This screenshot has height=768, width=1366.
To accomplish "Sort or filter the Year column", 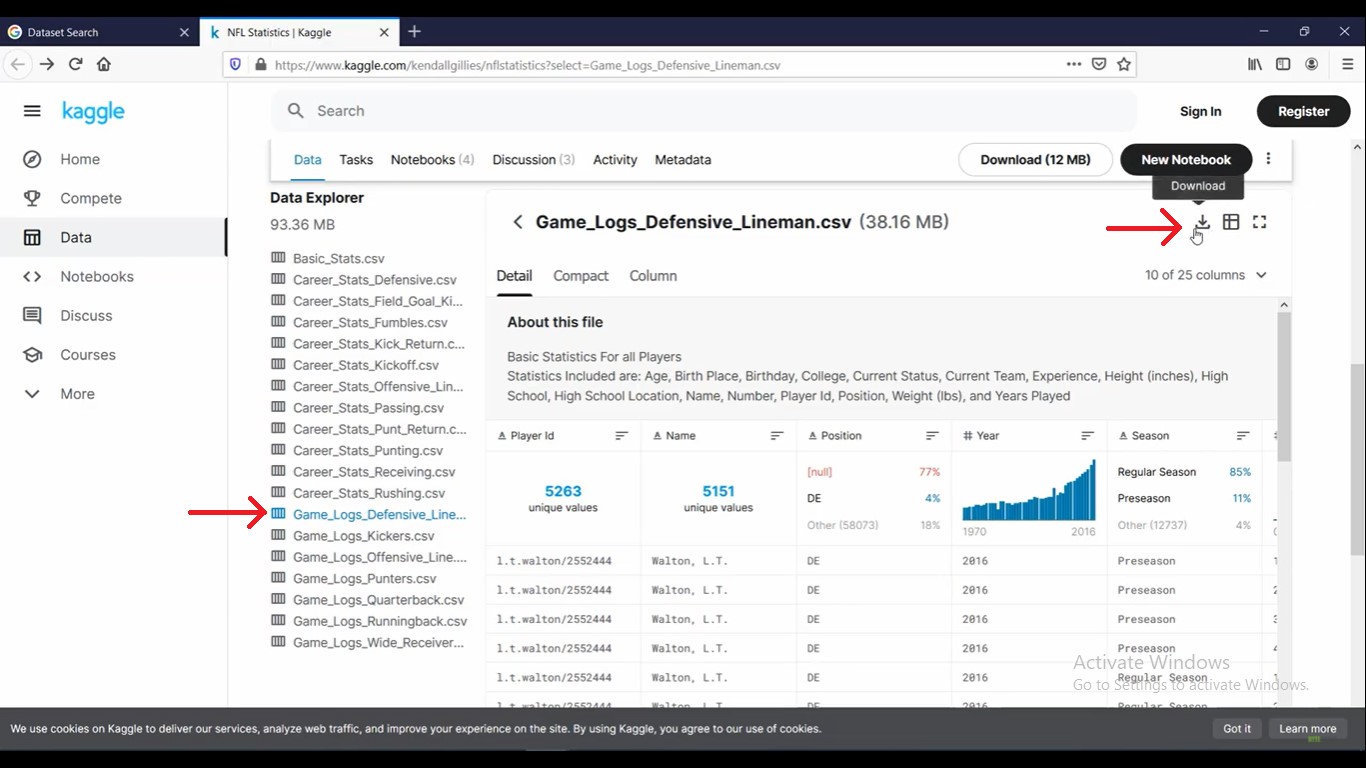I will 1088,436.
